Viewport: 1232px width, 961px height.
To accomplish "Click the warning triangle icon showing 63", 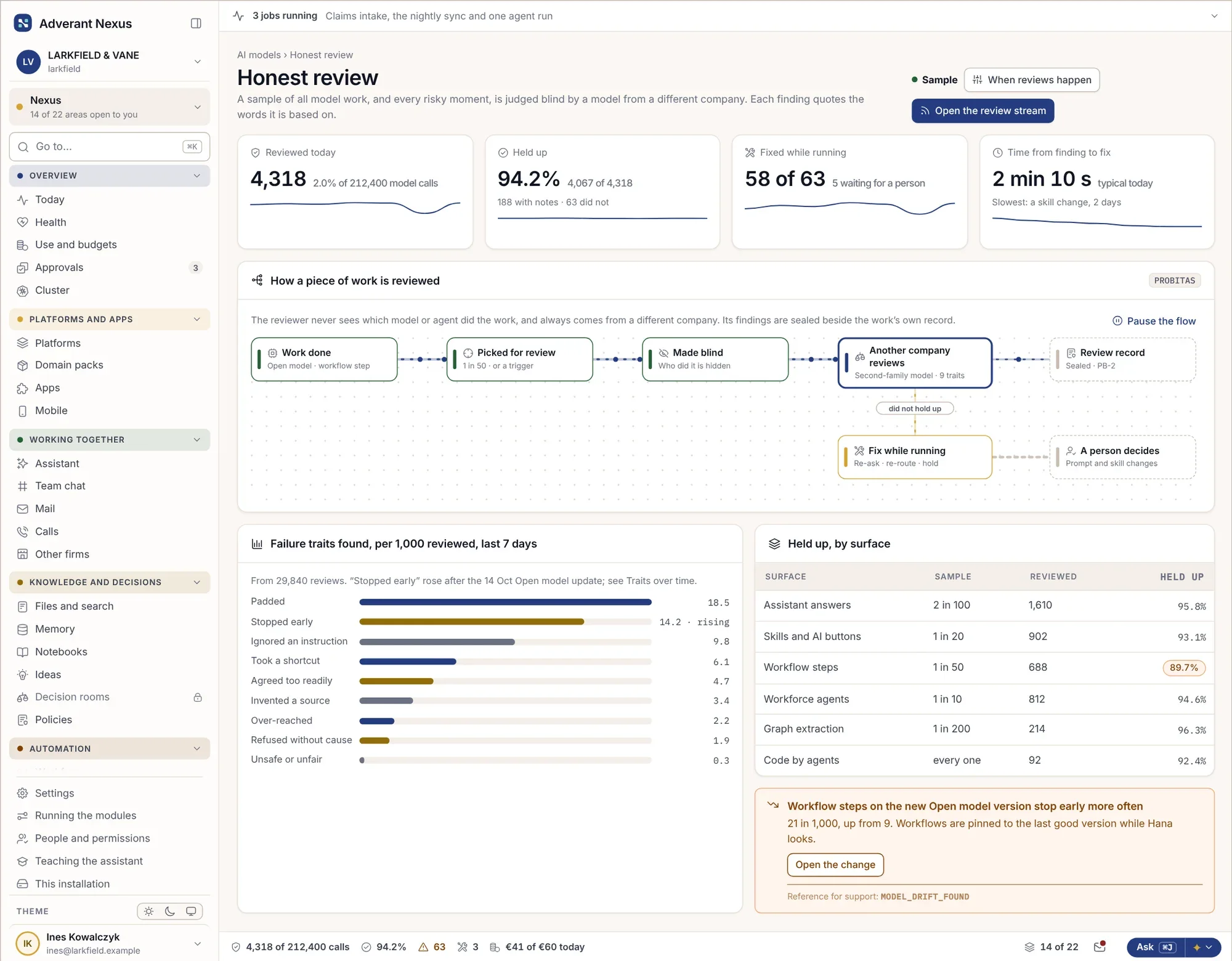I will tap(423, 947).
